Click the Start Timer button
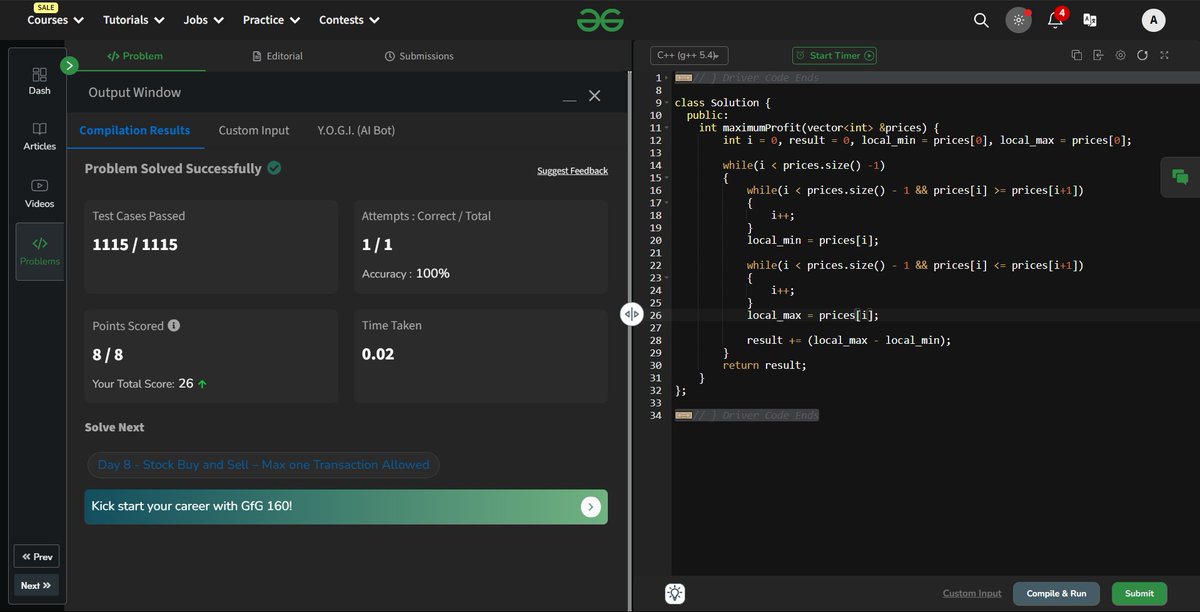This screenshot has height=612, width=1200. (834, 56)
